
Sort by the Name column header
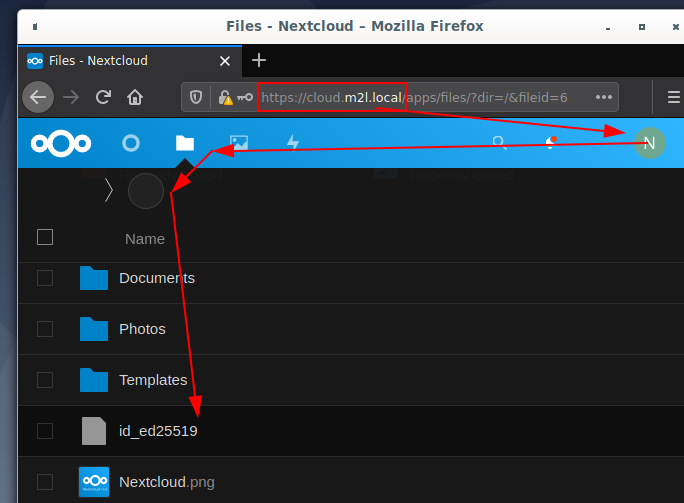click(x=145, y=239)
